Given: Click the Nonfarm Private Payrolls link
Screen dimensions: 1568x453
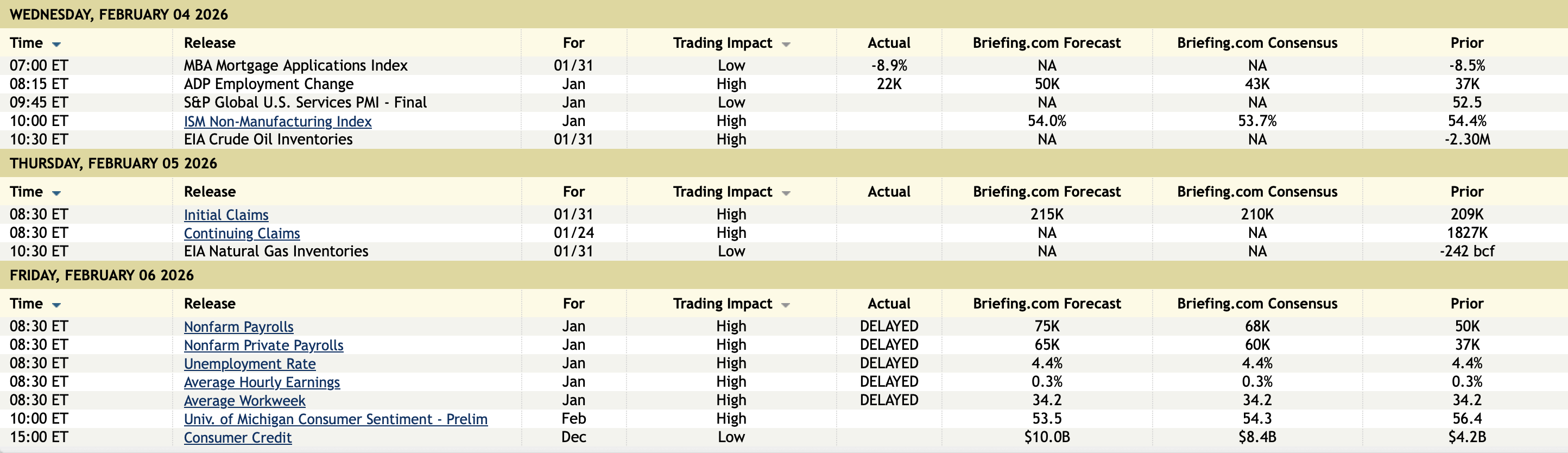Looking at the screenshot, I should click(x=263, y=345).
